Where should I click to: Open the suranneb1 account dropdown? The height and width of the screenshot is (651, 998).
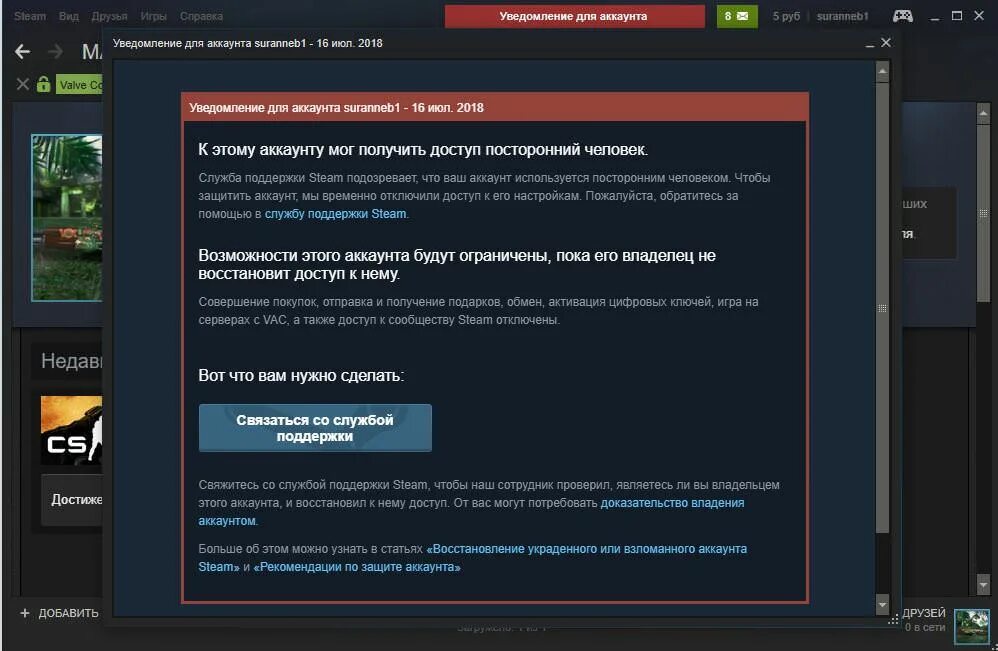coord(842,17)
